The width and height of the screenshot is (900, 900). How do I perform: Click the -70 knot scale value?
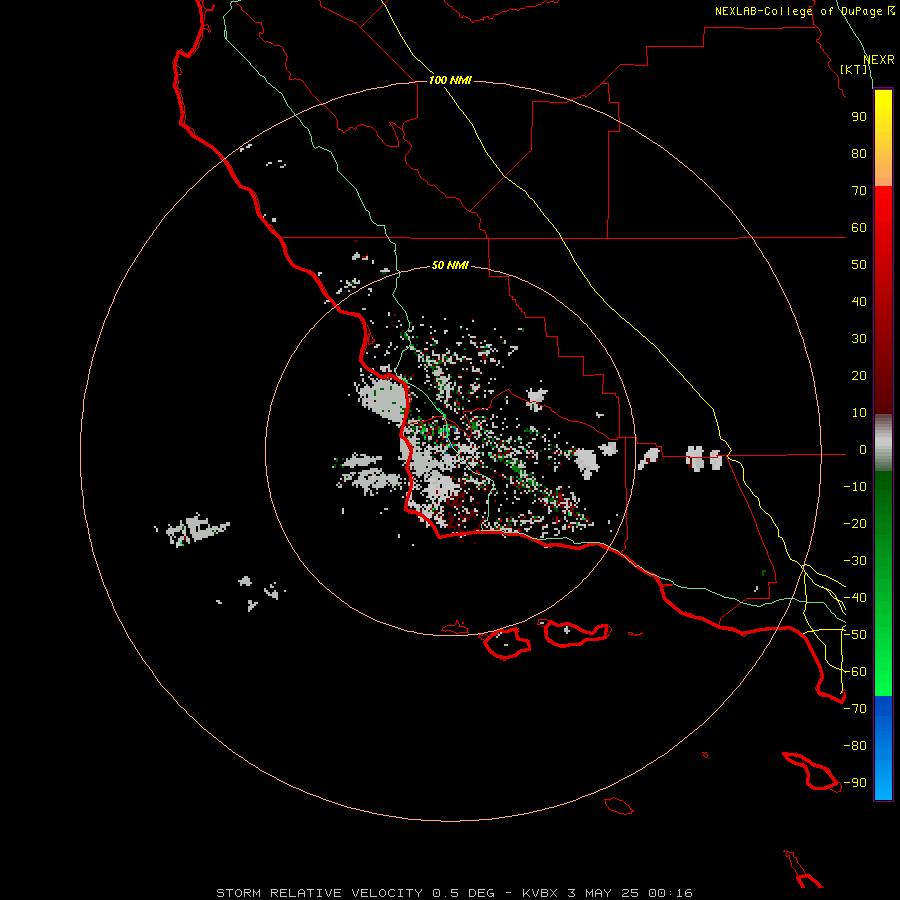pyautogui.click(x=855, y=709)
